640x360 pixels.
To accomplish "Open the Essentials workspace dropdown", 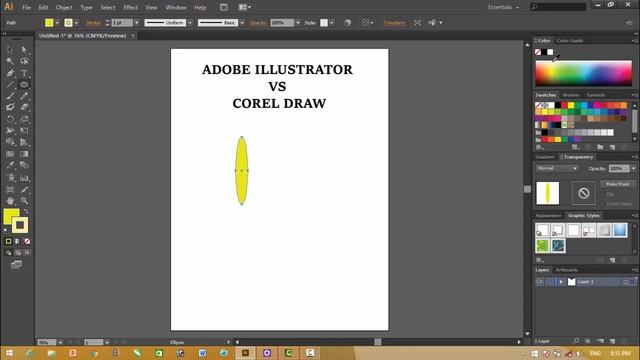I will pos(504,7).
